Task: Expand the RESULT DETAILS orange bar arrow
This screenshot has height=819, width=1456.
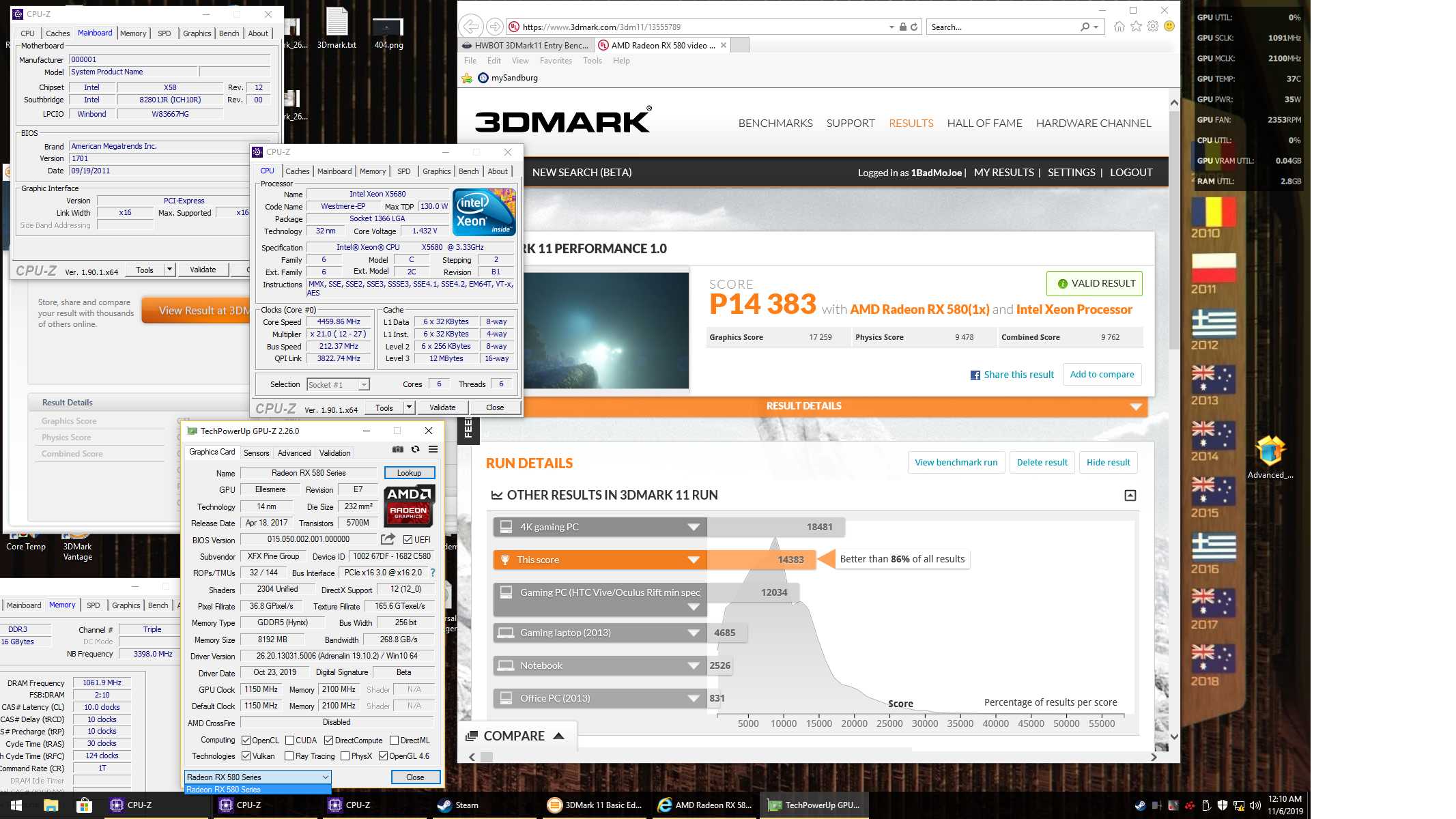Action: click(x=1136, y=407)
